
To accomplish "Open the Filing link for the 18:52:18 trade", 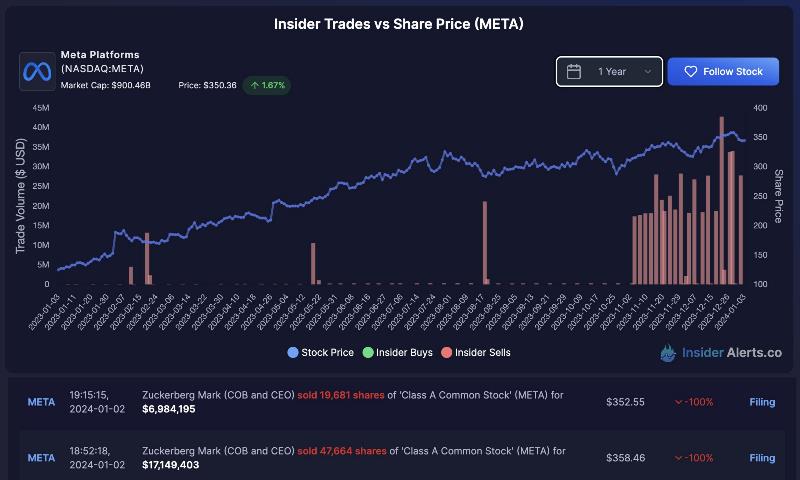I will 762,458.
